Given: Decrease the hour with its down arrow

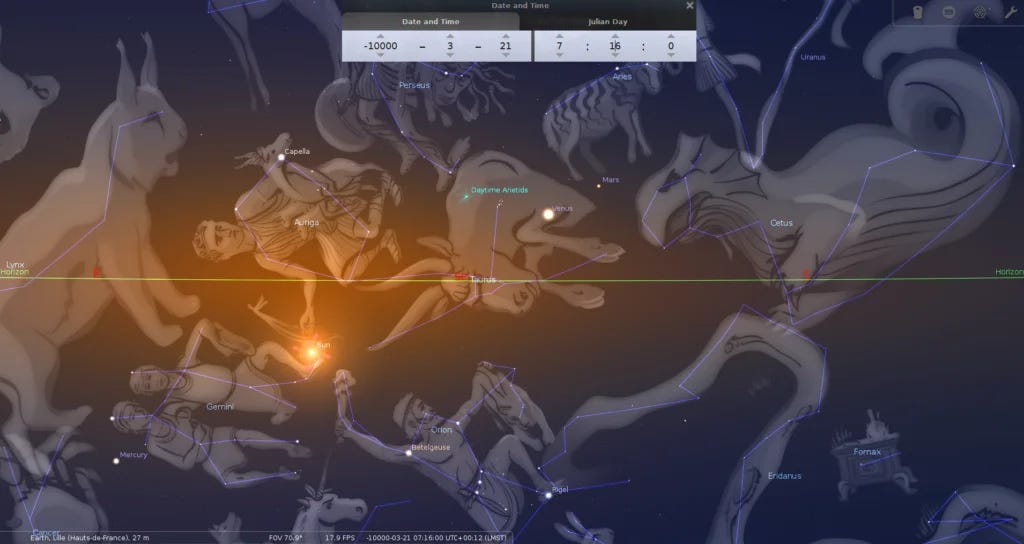Looking at the screenshot, I should click(559, 56).
